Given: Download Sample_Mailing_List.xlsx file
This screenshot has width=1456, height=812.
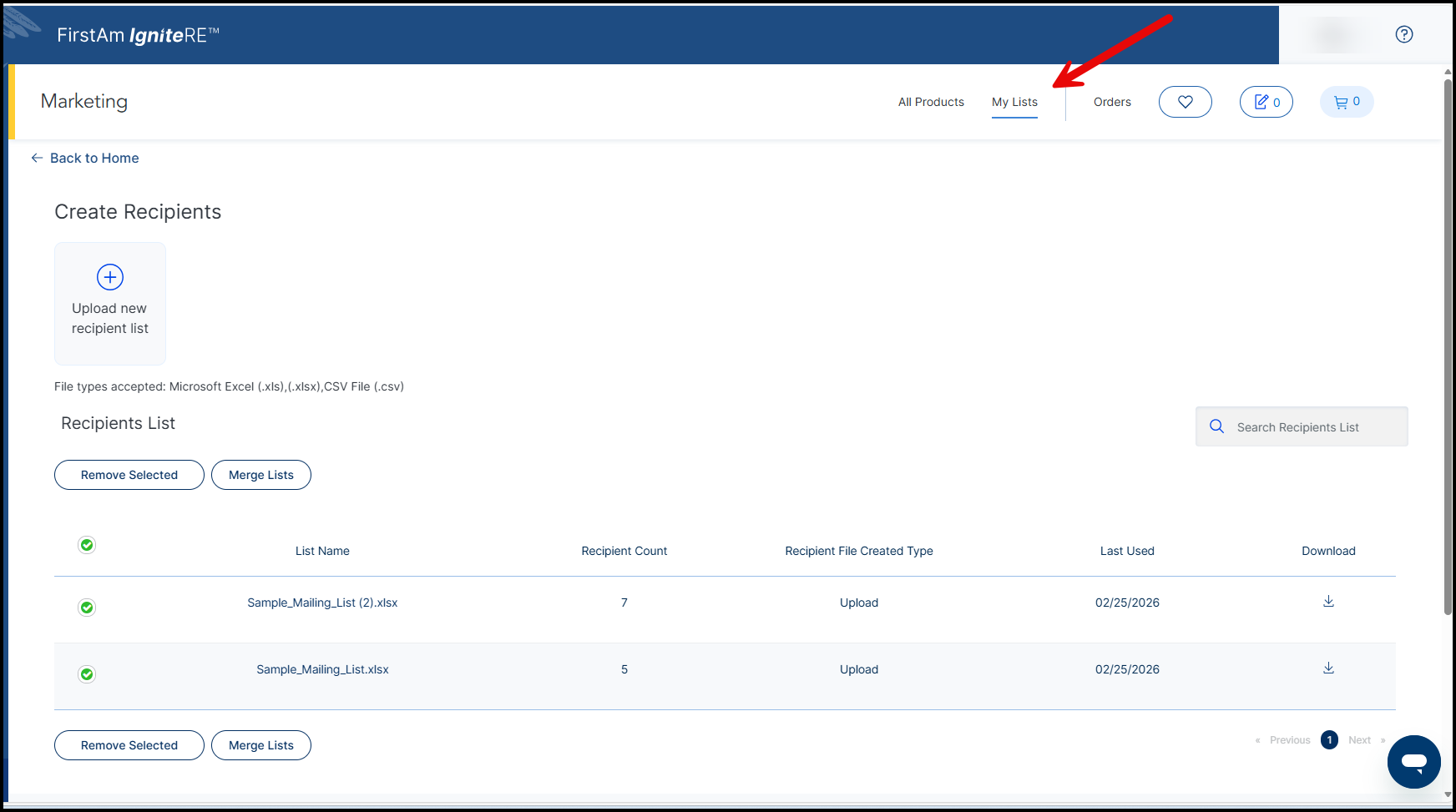Looking at the screenshot, I should pos(1328,668).
